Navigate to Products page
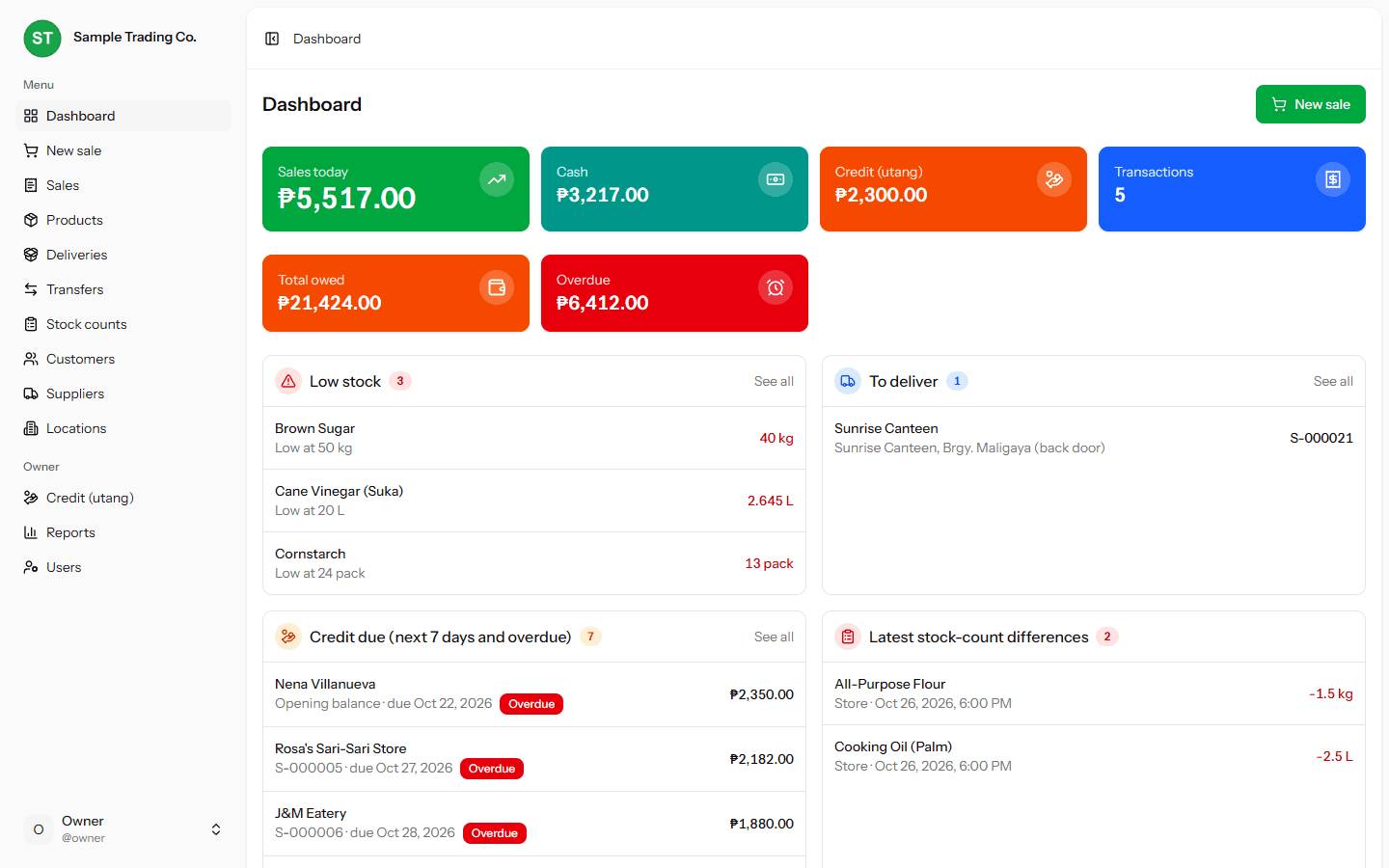Viewport: 1389px width, 868px height. (123, 220)
